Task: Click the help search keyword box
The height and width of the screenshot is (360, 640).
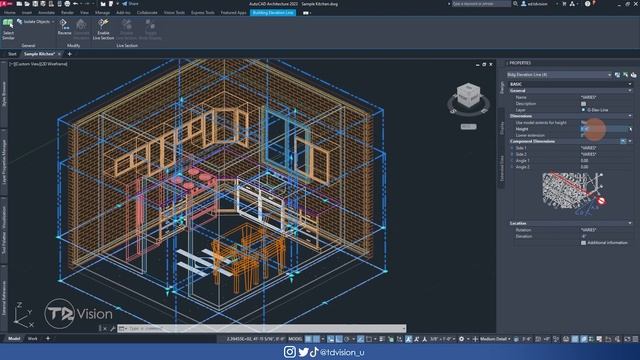Action: [x=481, y=4]
